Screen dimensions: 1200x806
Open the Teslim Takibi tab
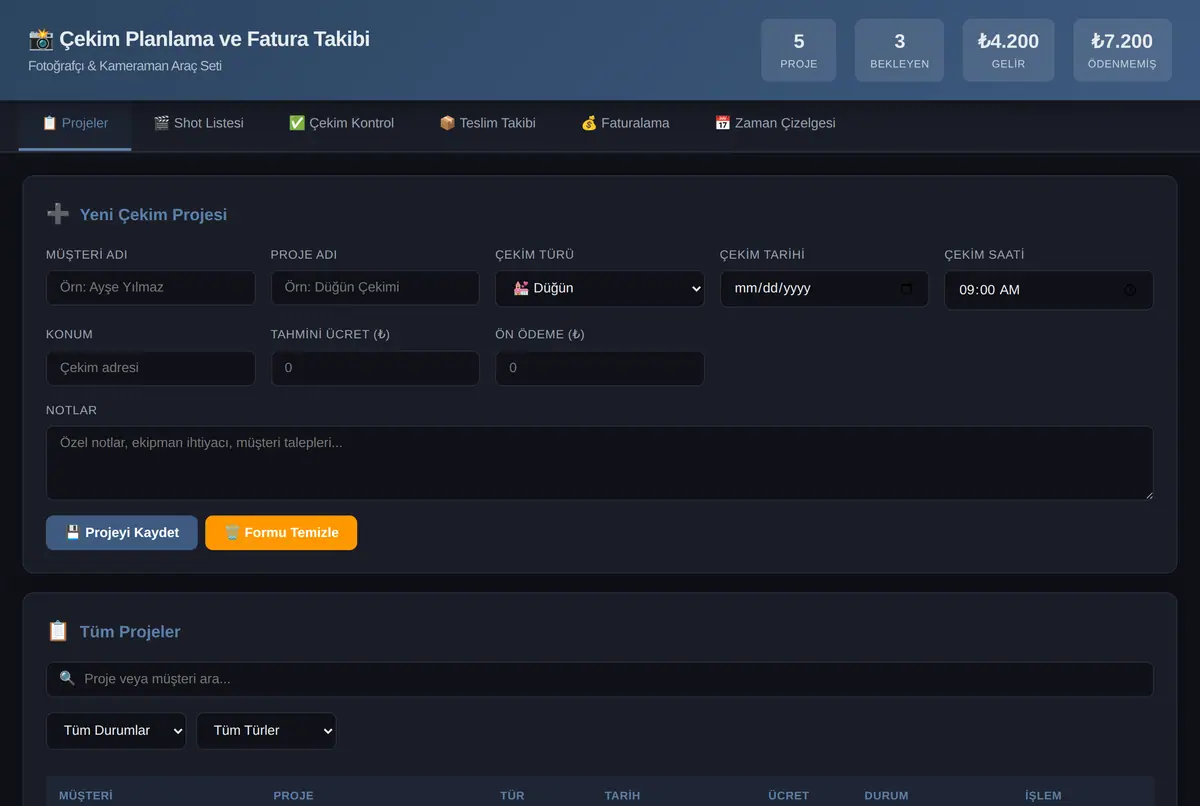coord(487,124)
